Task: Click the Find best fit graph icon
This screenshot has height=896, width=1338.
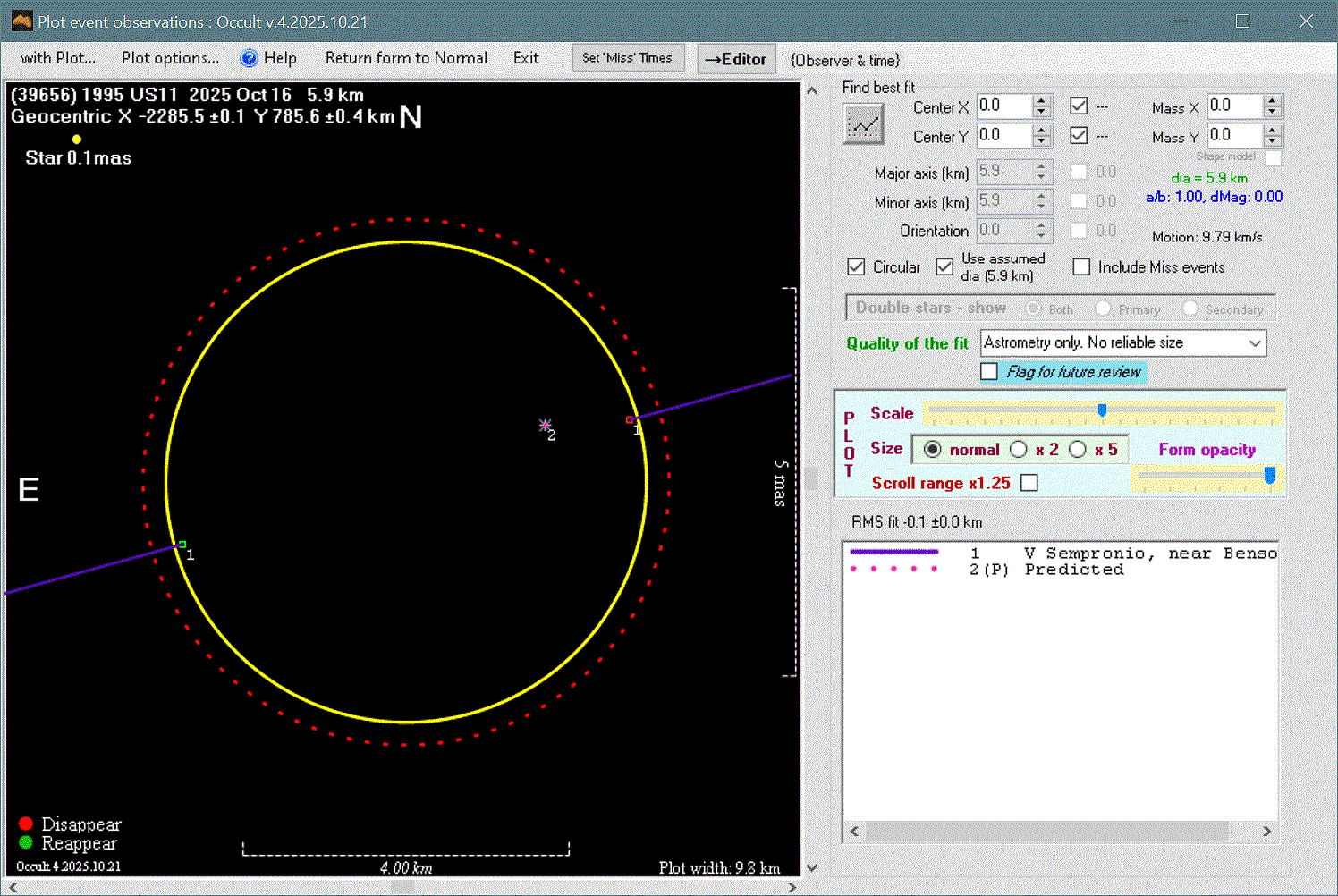Action: click(863, 124)
